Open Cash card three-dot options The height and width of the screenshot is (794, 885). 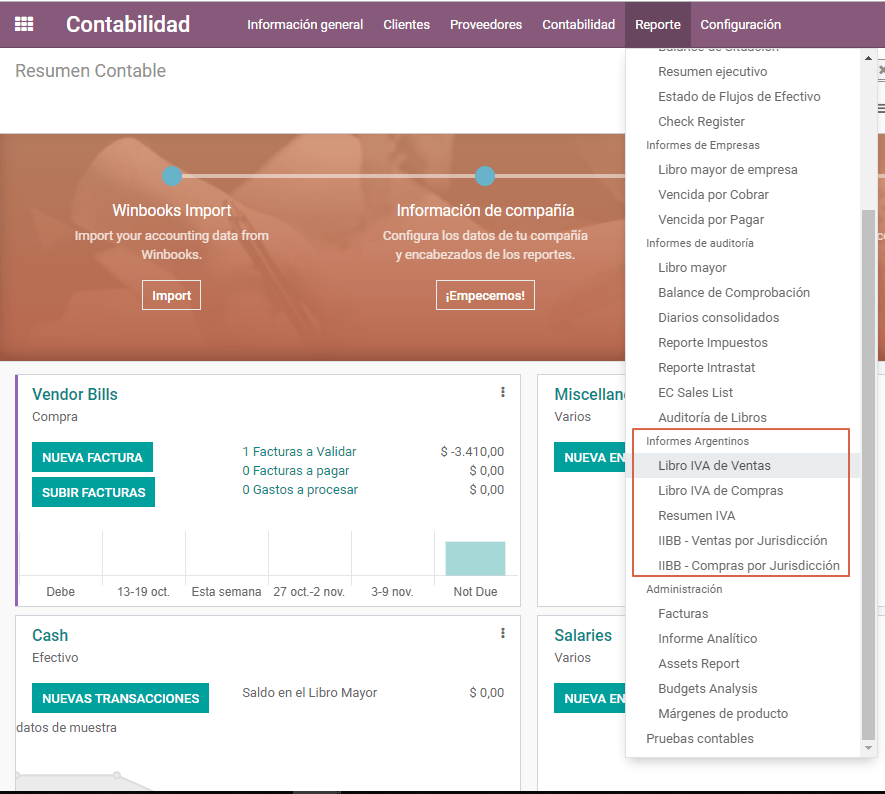502,634
